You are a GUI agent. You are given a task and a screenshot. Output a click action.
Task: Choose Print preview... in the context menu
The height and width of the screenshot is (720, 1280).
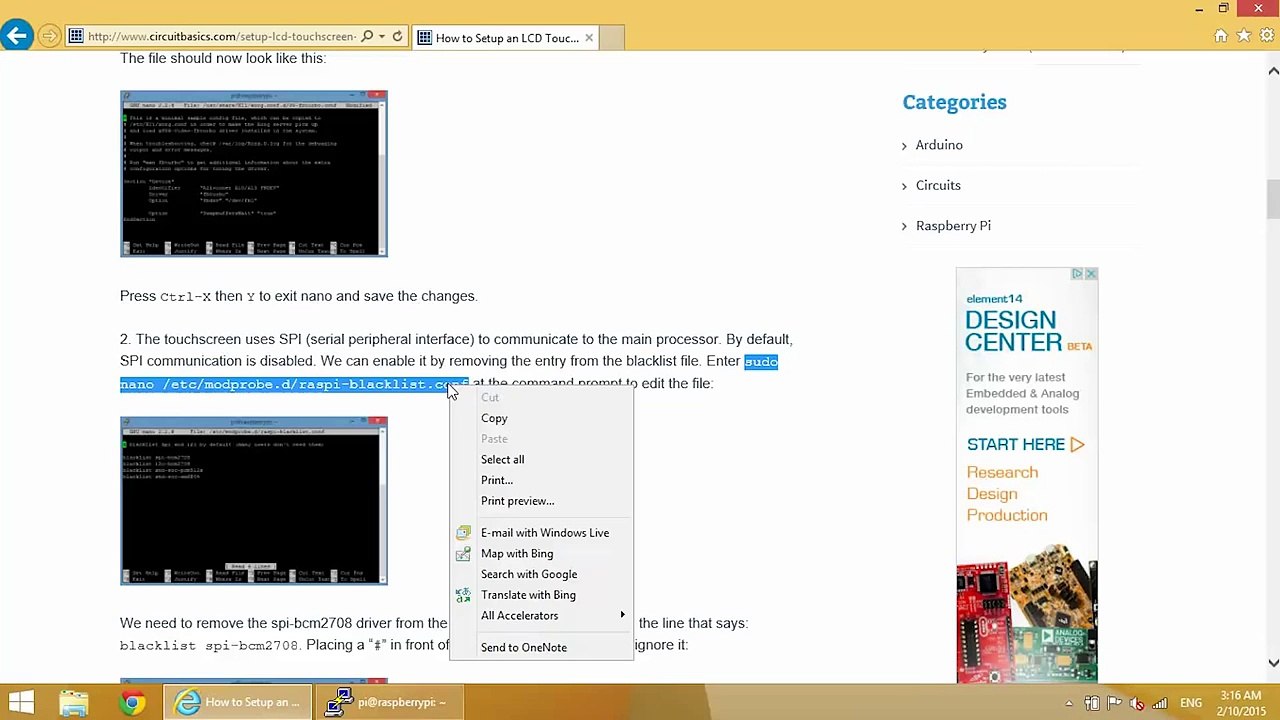(x=517, y=501)
